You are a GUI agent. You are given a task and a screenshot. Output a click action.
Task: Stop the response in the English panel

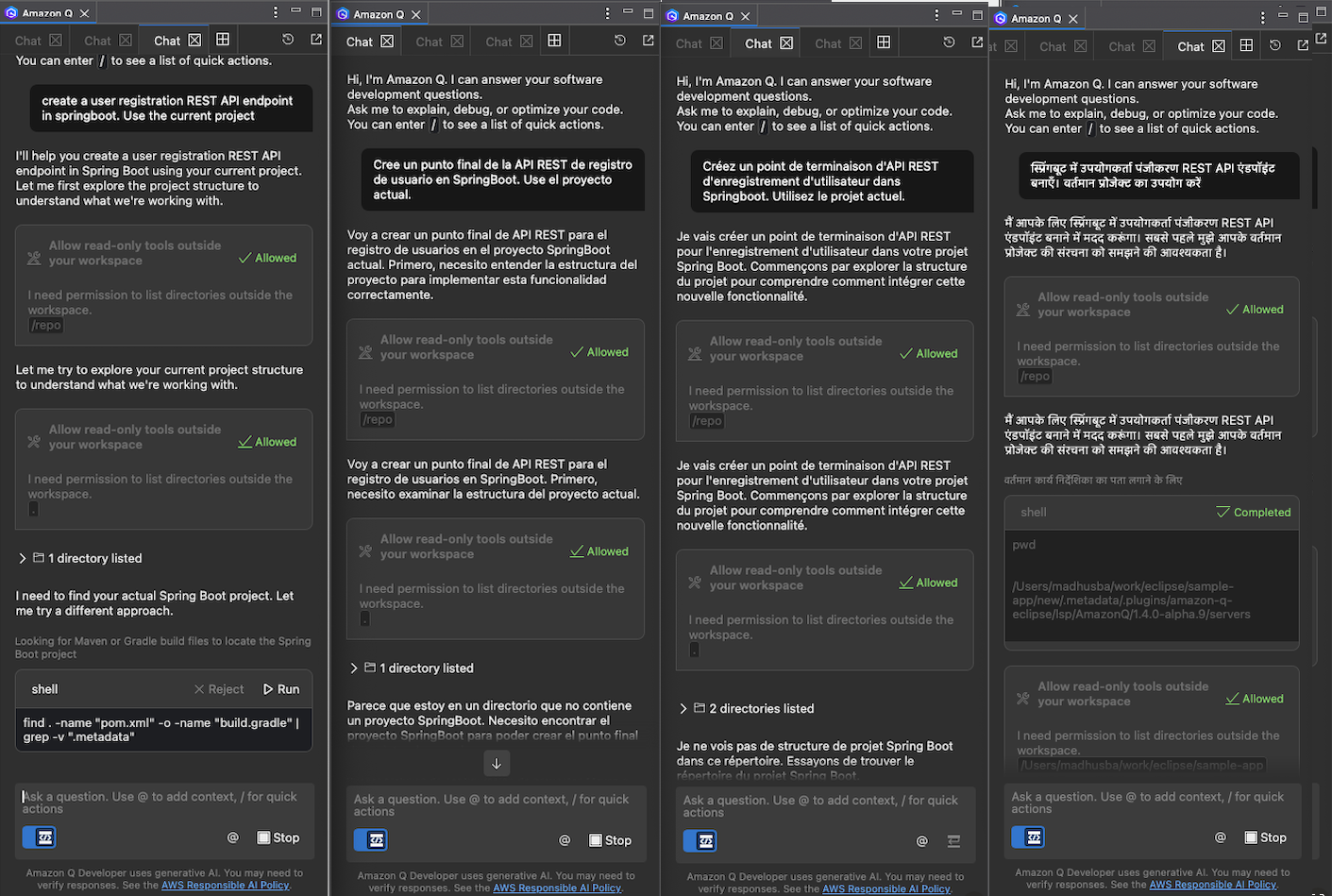coord(278,837)
